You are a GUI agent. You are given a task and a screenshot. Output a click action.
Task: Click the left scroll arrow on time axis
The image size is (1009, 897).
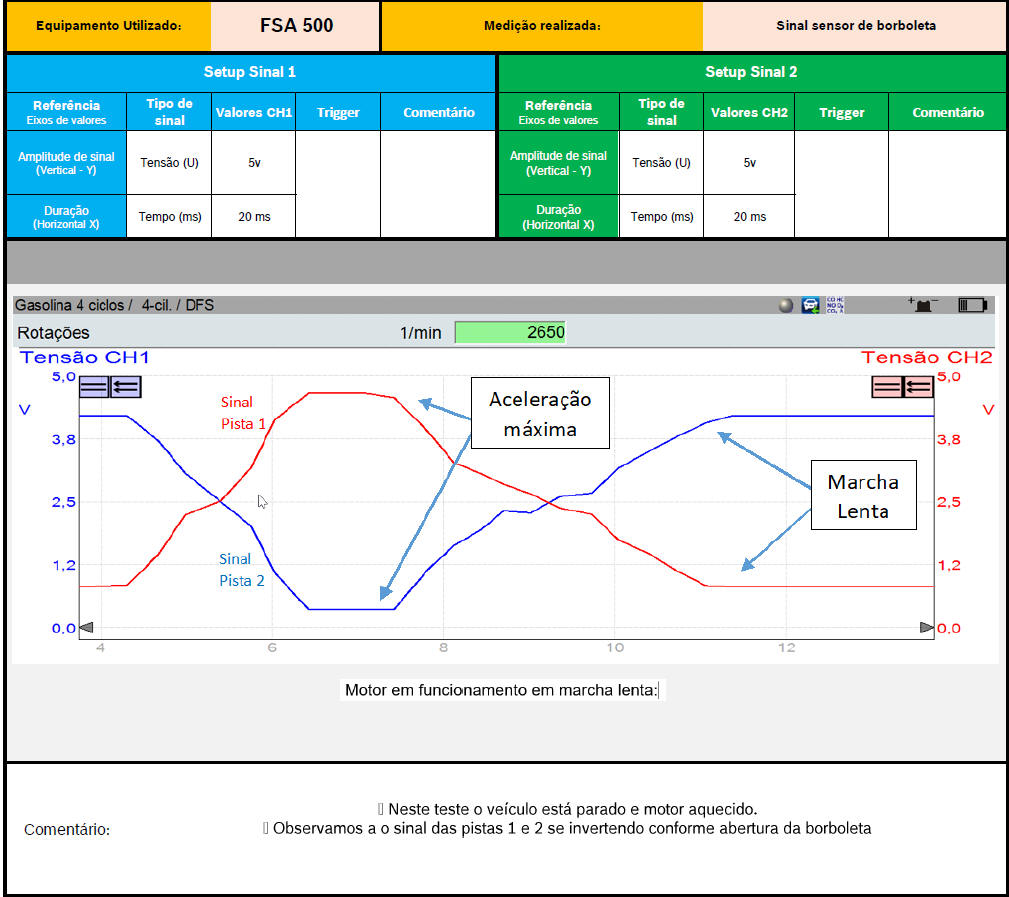tap(86, 627)
